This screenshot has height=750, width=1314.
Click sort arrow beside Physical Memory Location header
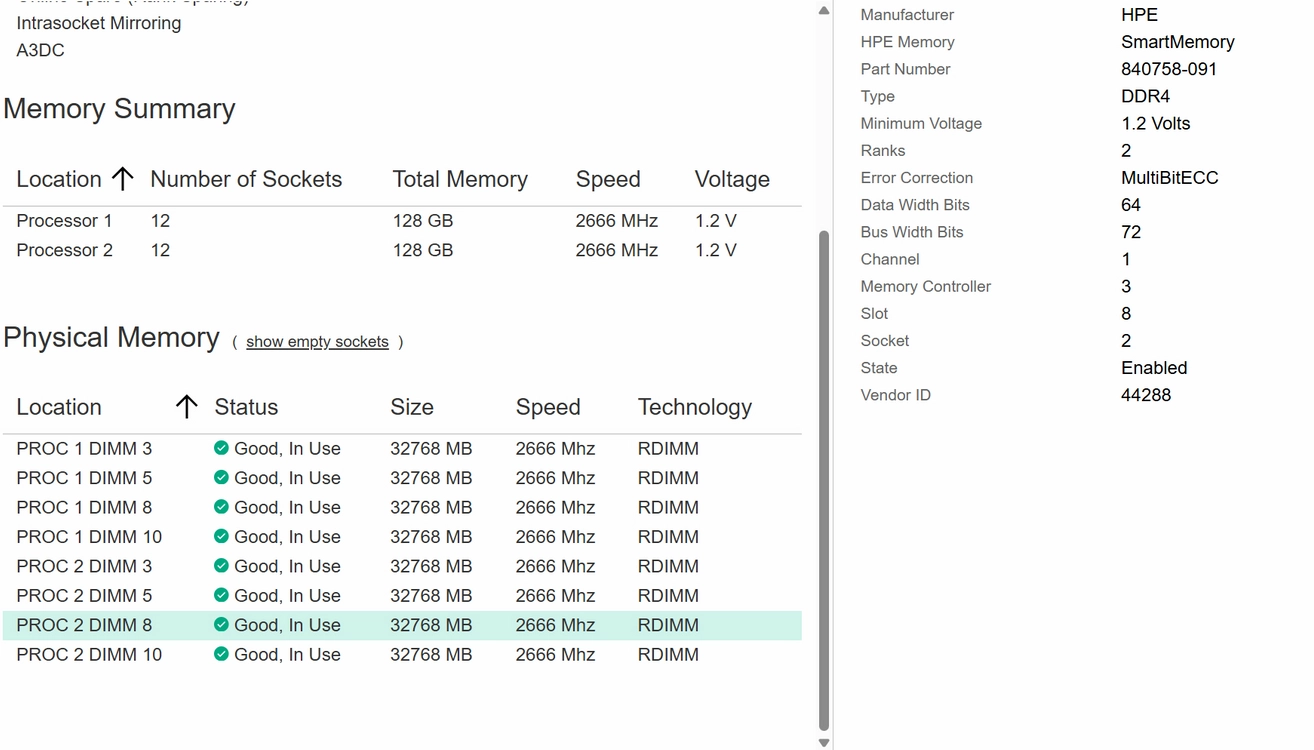(x=186, y=407)
